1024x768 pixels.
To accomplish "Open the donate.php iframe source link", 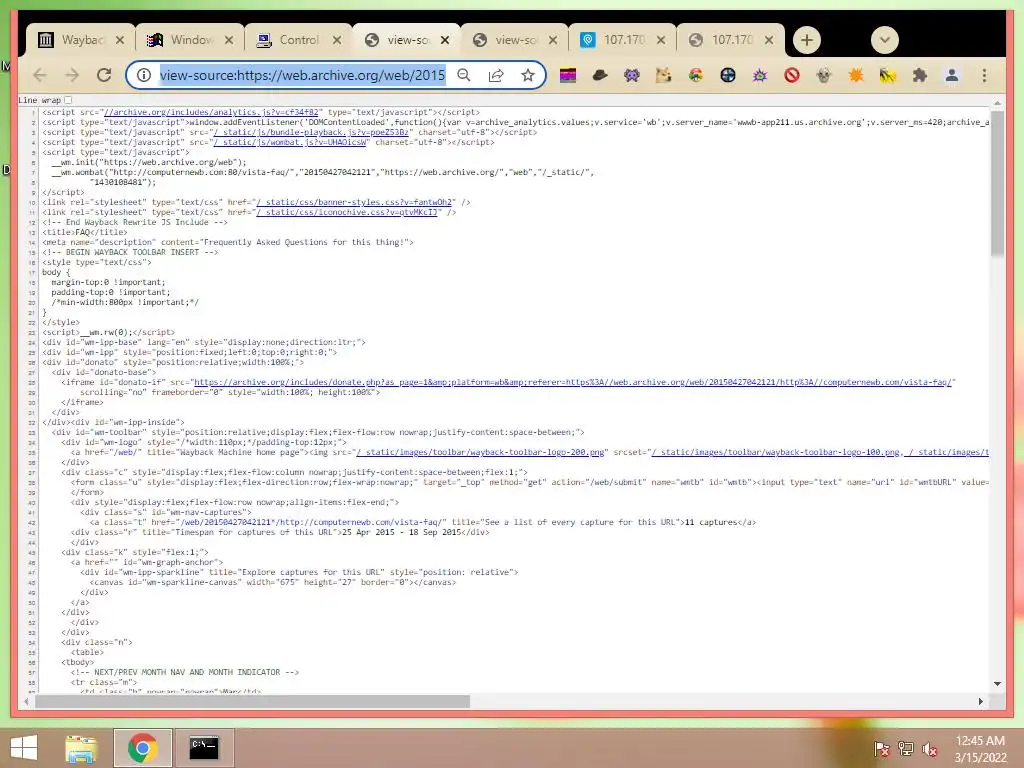I will click(x=574, y=382).
